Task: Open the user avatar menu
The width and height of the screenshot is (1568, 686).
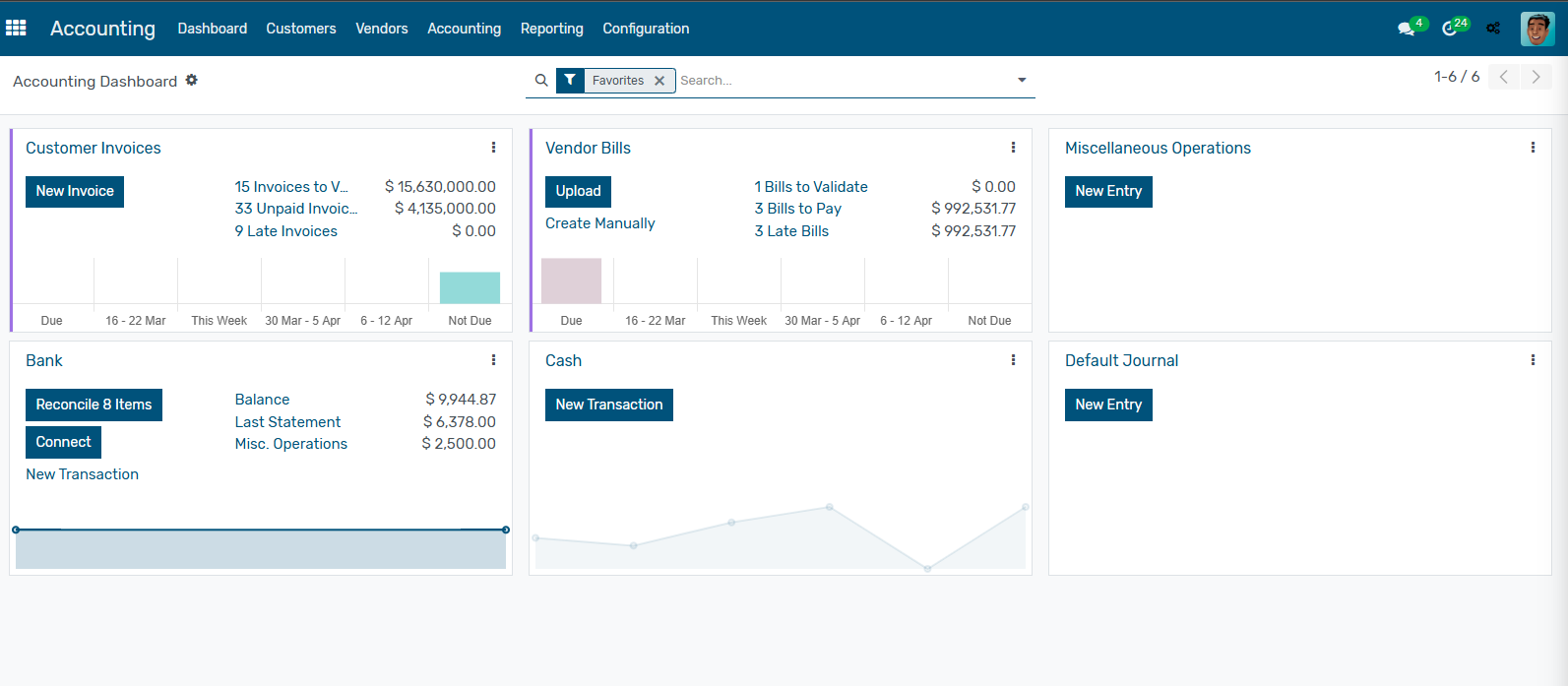Action: pos(1537,29)
